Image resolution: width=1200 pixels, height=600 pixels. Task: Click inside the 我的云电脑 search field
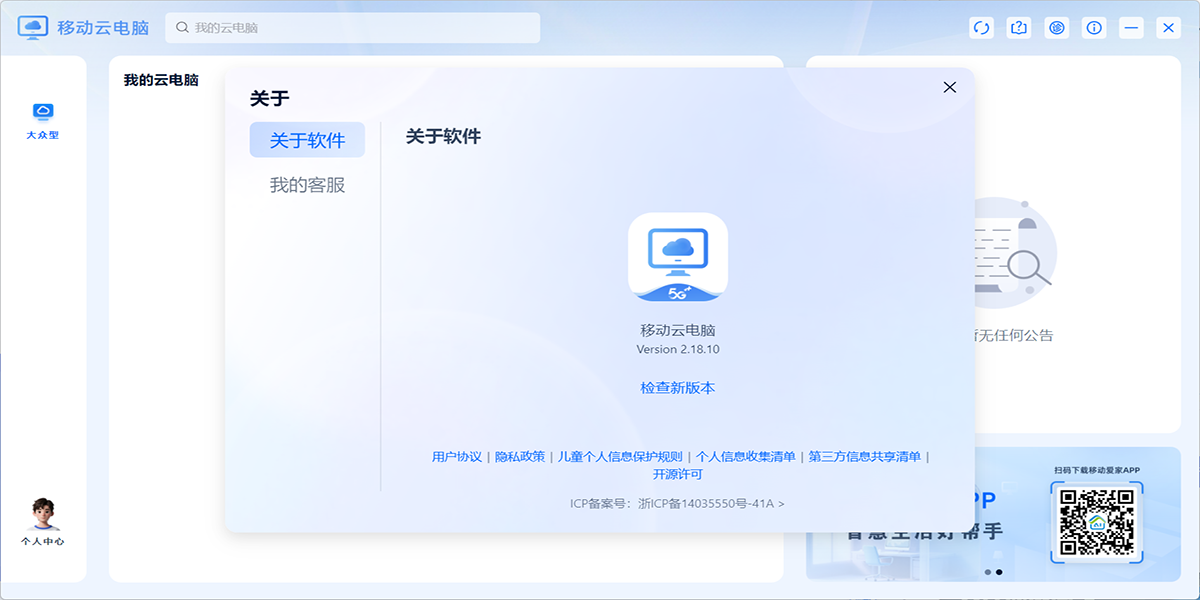350,27
